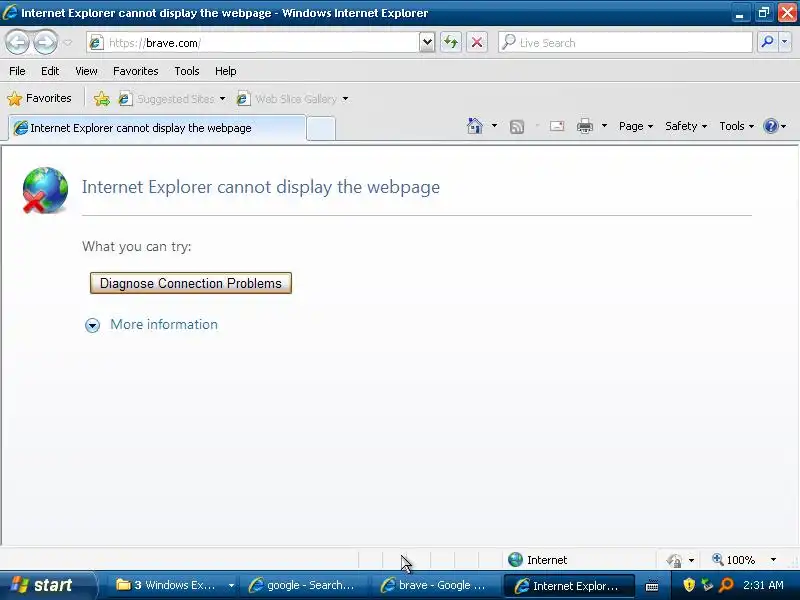Screen dimensions: 800x600
Task: Open the Edit menu
Action: point(50,71)
